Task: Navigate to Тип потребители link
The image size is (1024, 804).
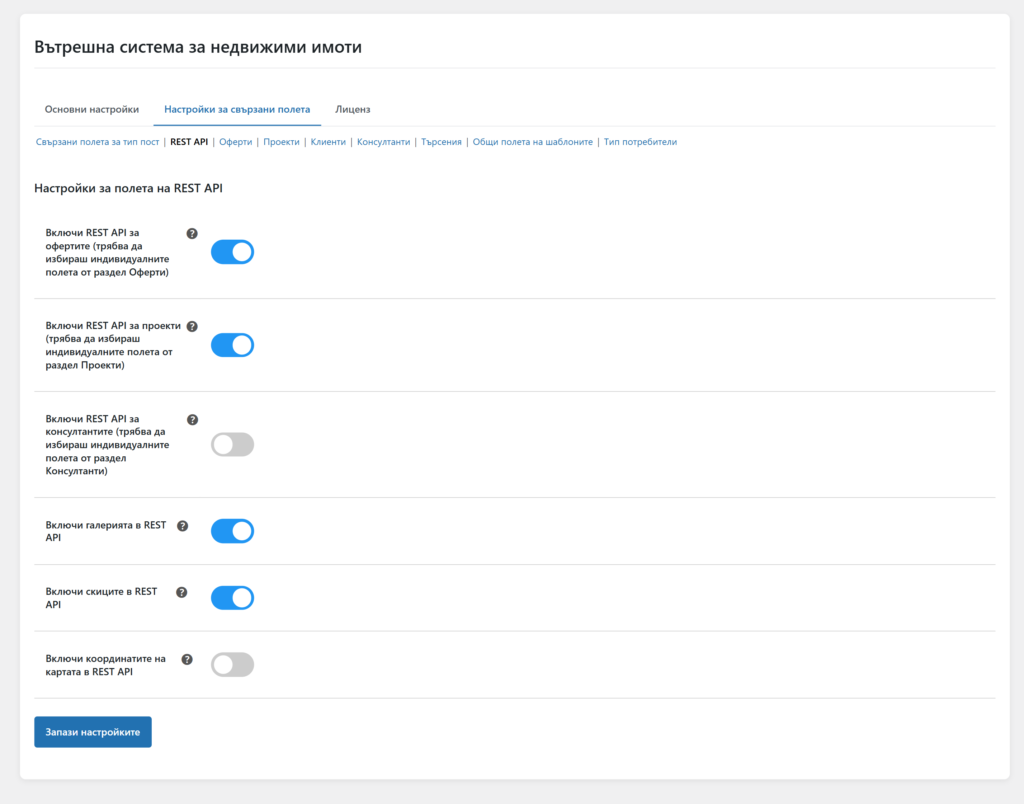Action: click(640, 142)
